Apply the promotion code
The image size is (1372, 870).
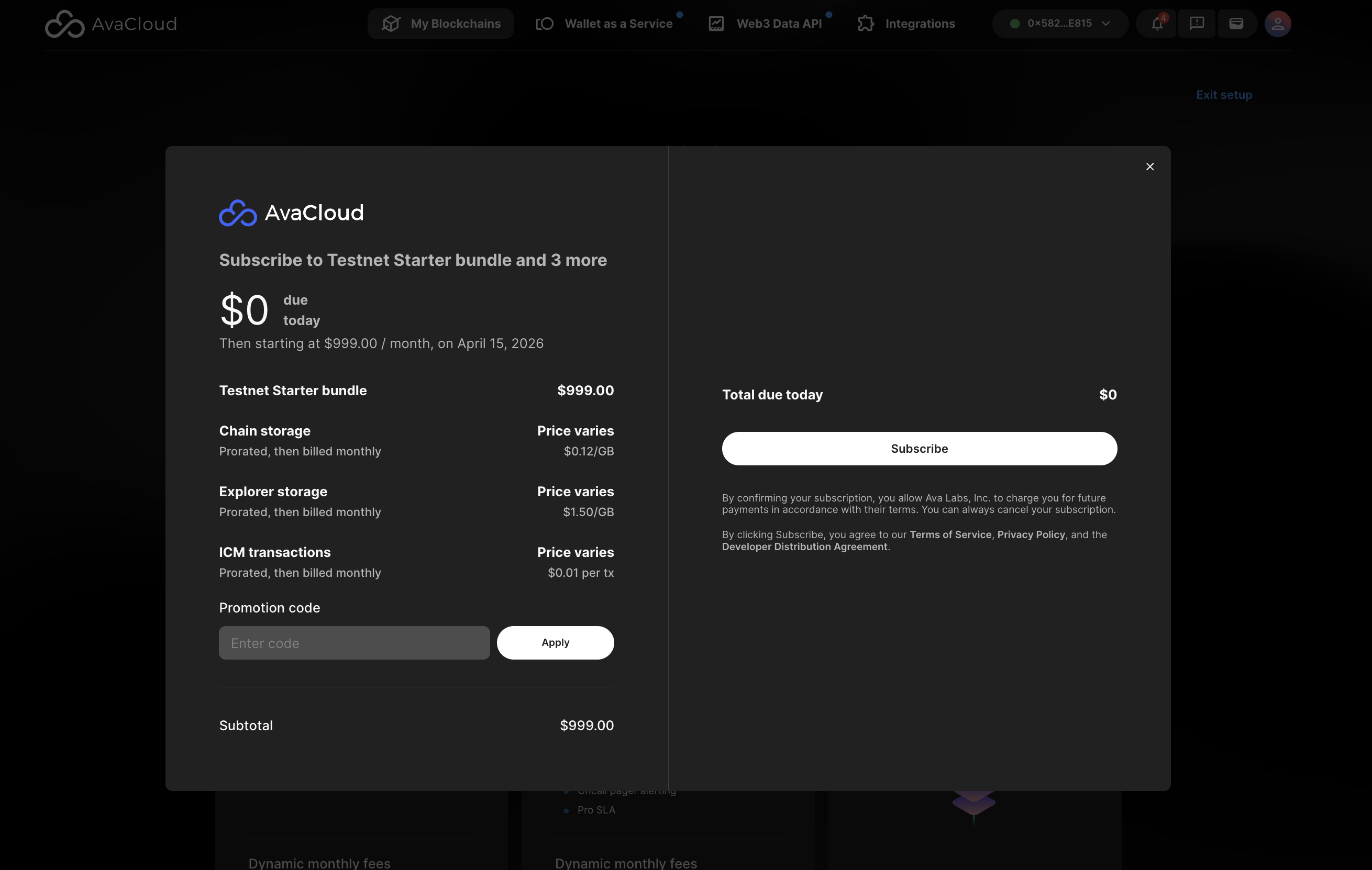pos(555,643)
